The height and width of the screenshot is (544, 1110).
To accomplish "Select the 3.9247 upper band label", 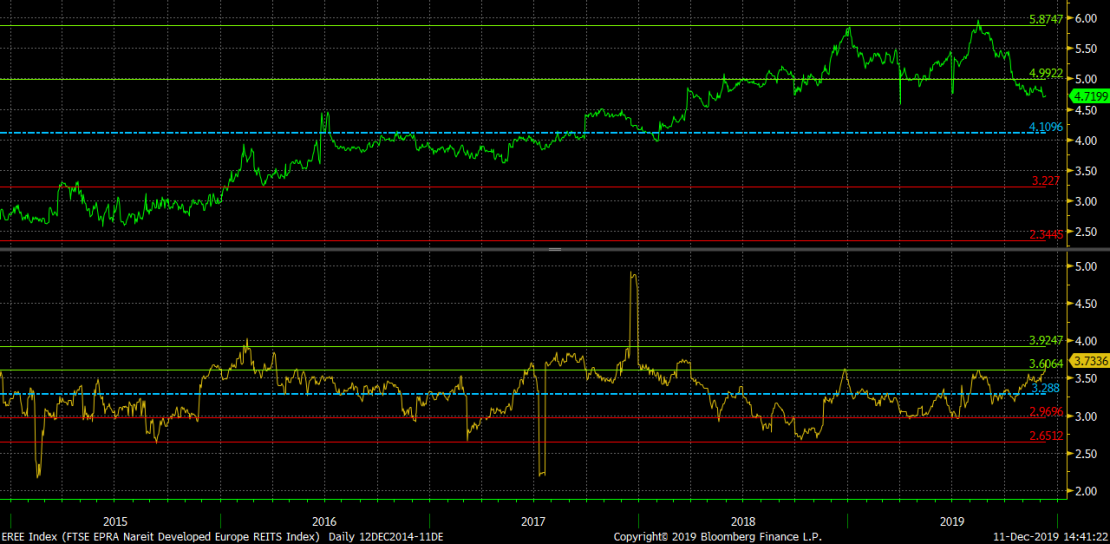I will (x=1047, y=341).
